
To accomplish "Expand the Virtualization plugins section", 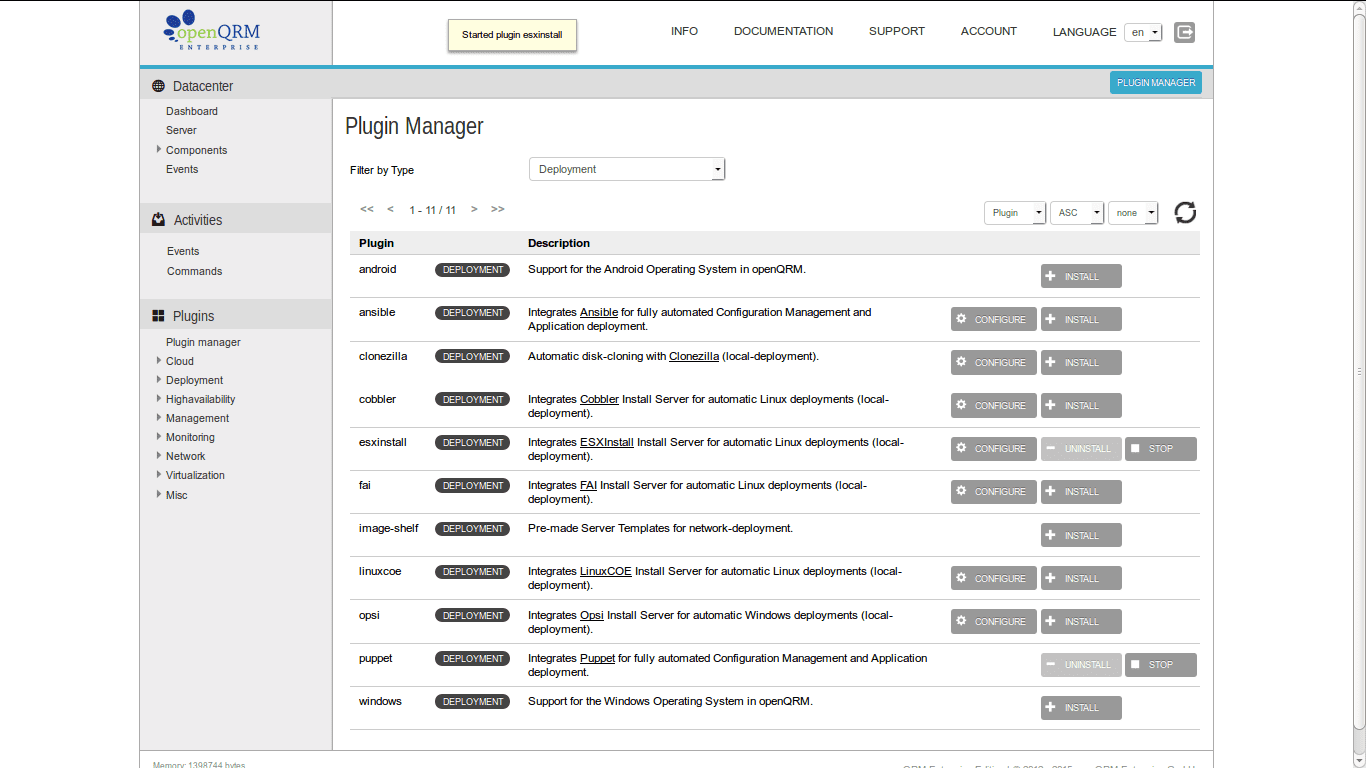I will 159,474.
